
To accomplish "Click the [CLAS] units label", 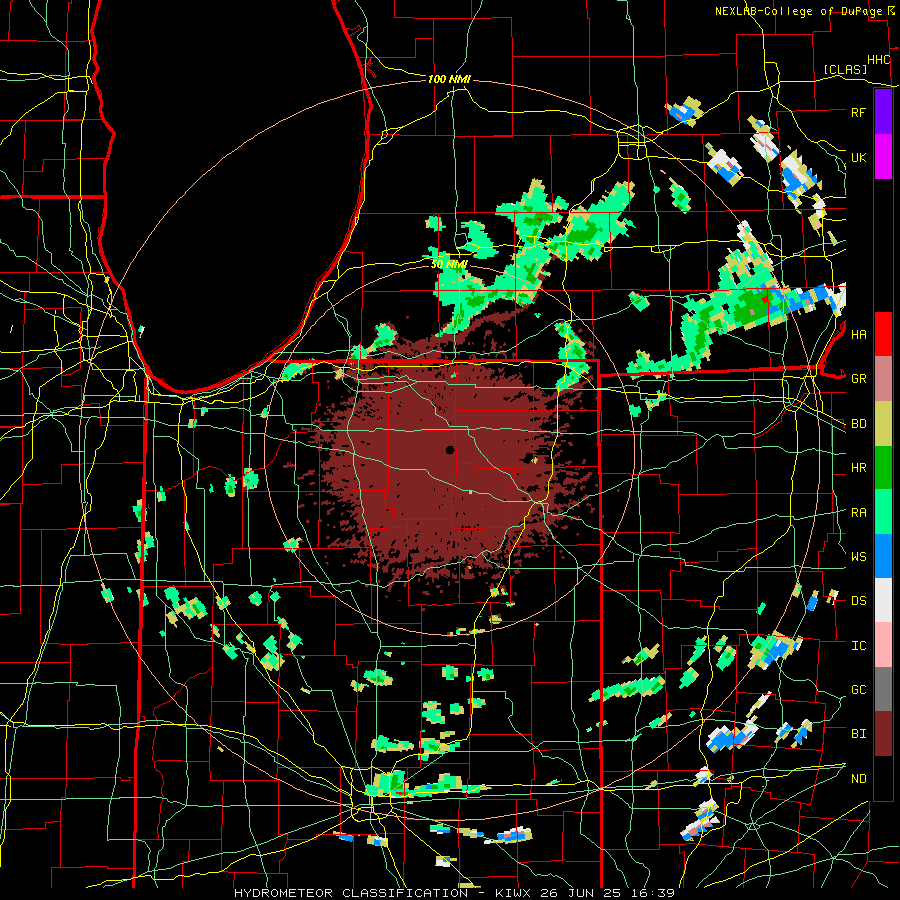I will coord(845,69).
